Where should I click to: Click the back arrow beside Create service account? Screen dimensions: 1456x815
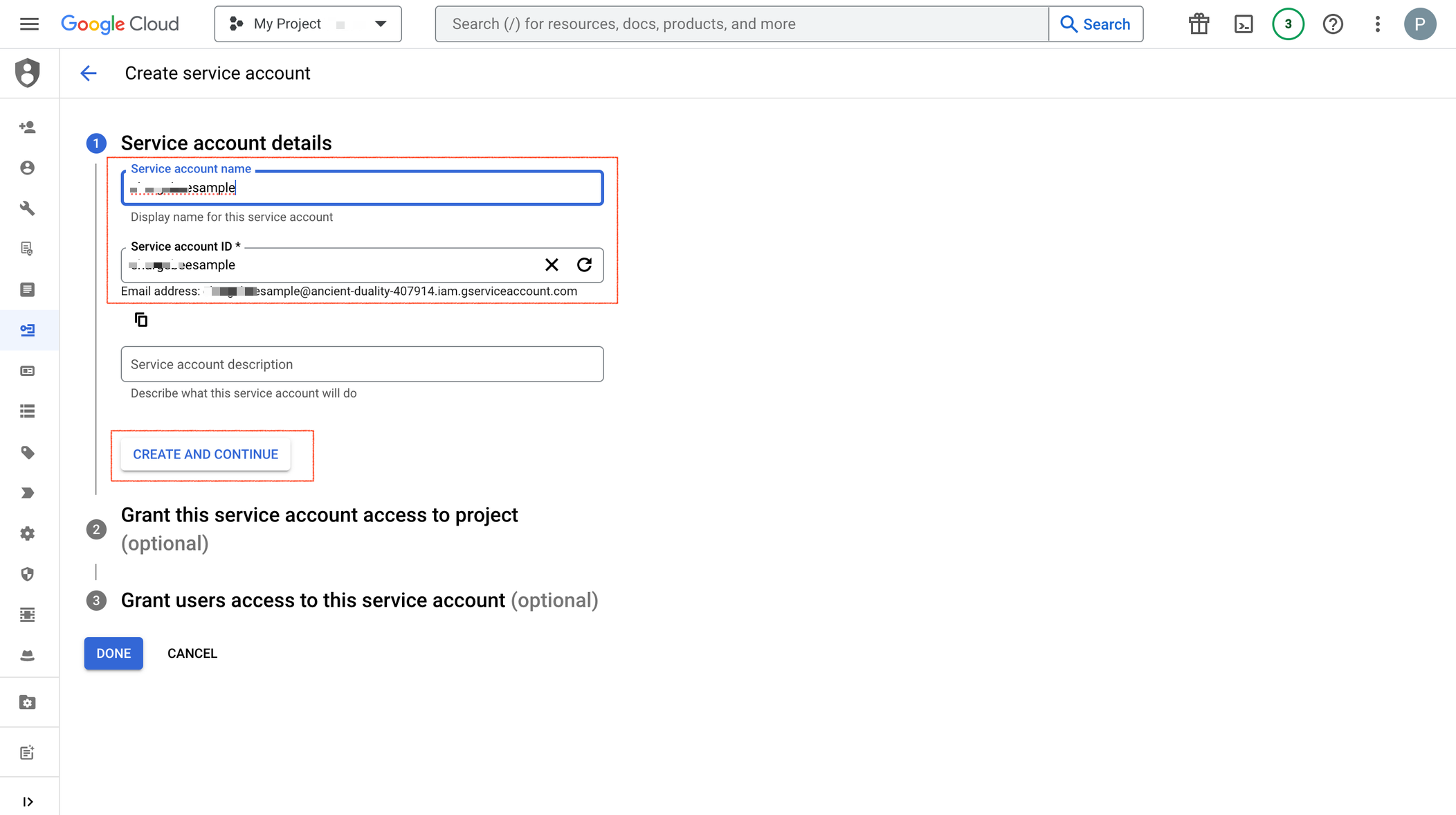(x=88, y=73)
